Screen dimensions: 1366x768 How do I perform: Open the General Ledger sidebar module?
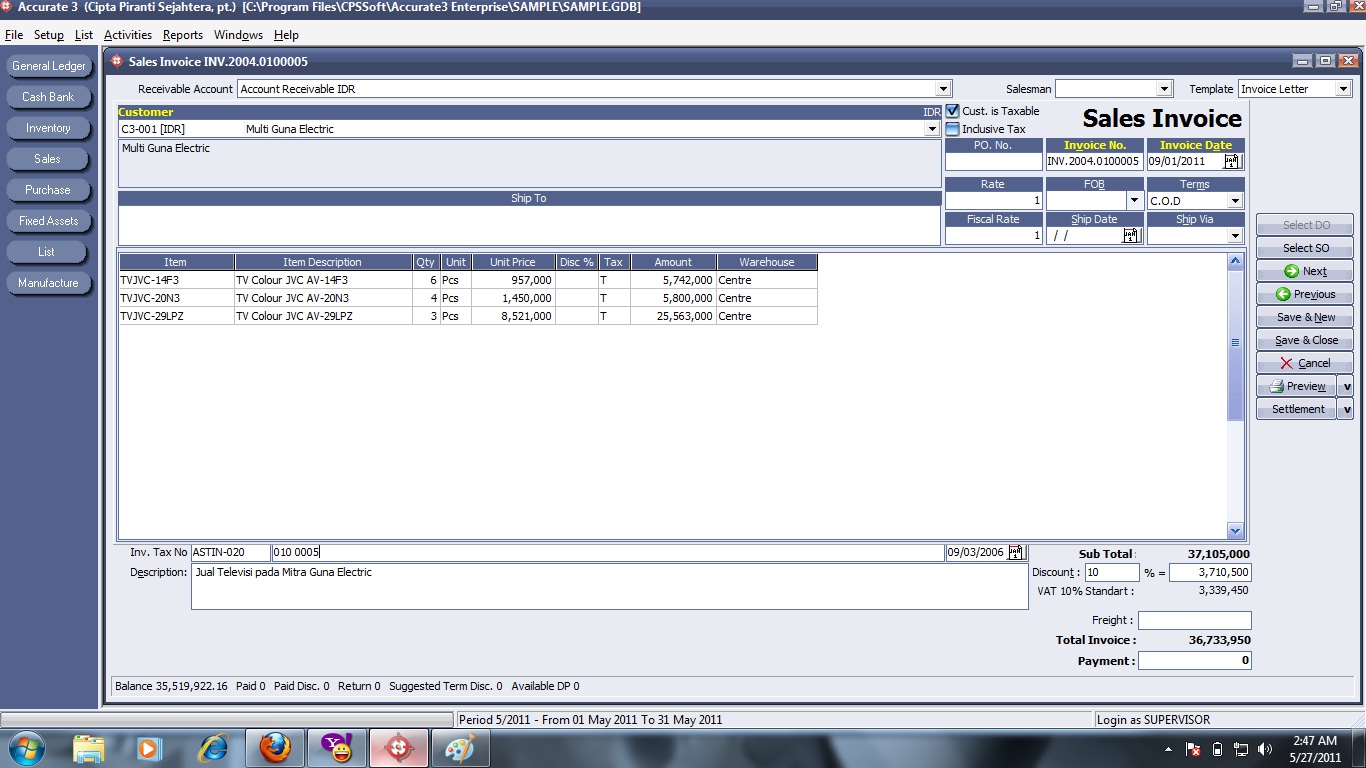(x=48, y=66)
